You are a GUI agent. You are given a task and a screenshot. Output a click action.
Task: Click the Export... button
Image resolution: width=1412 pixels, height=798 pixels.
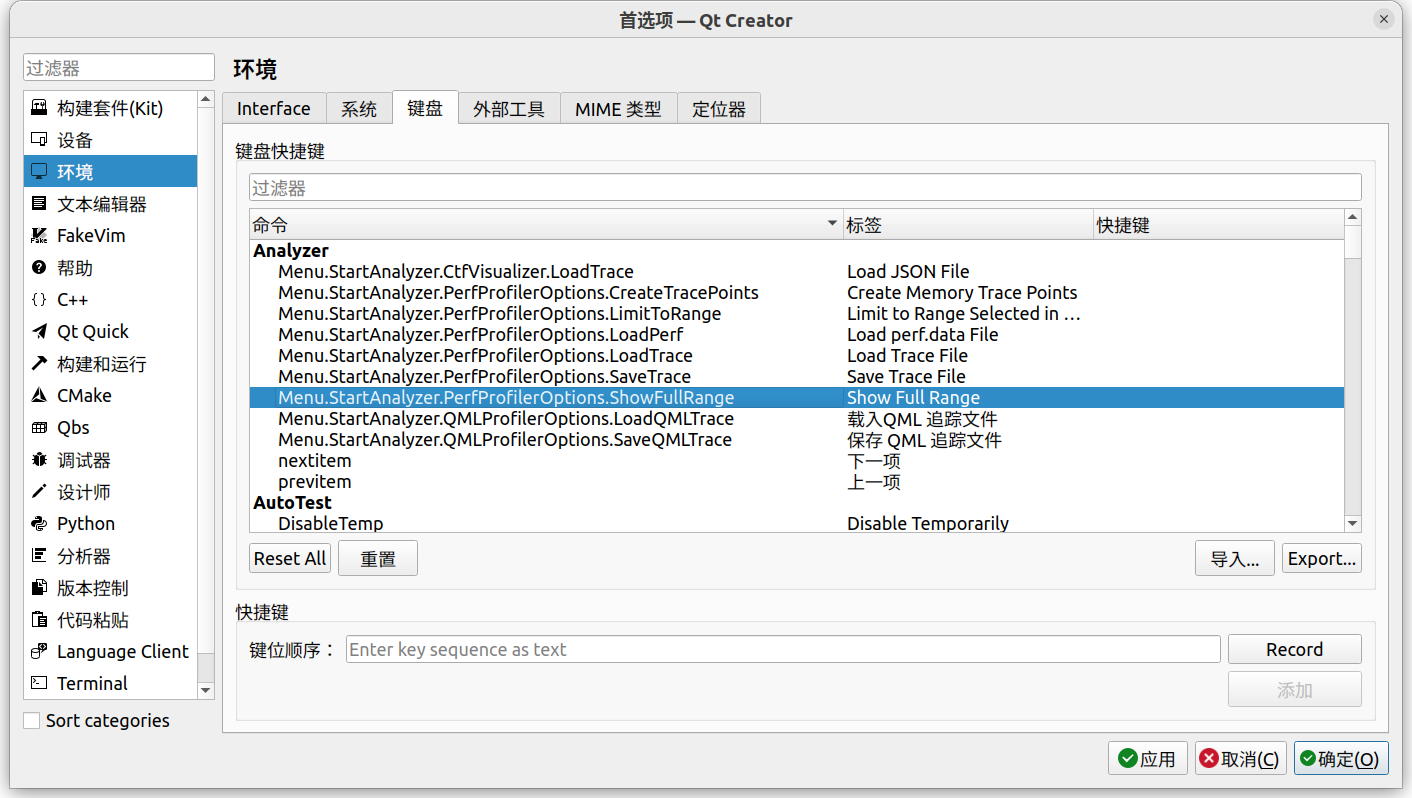click(1322, 558)
